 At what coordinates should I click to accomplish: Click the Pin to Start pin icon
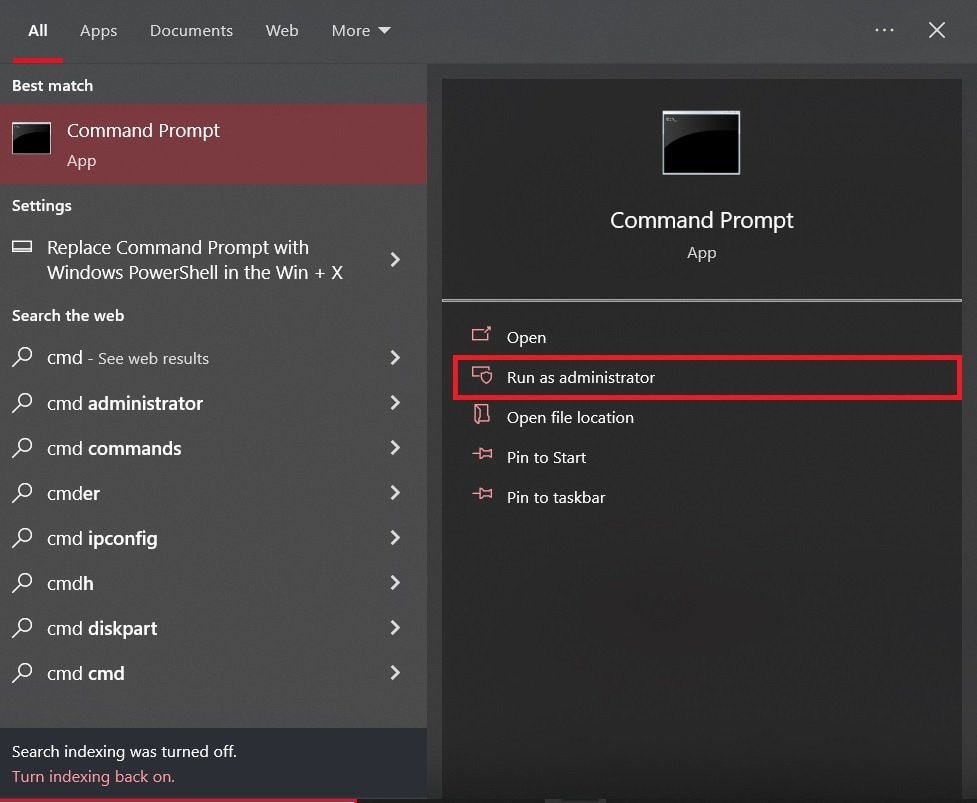(482, 455)
